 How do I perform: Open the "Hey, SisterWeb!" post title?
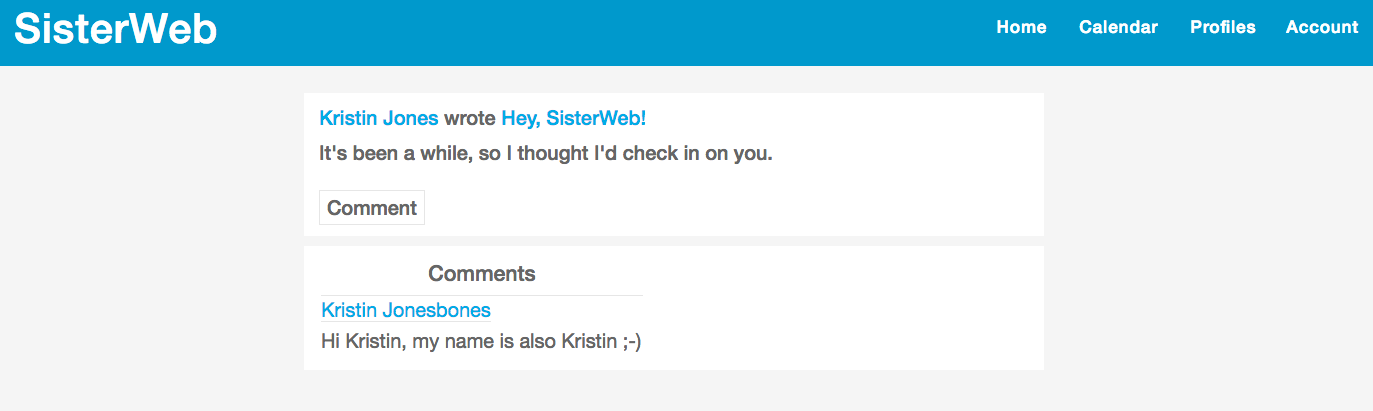coord(573,118)
